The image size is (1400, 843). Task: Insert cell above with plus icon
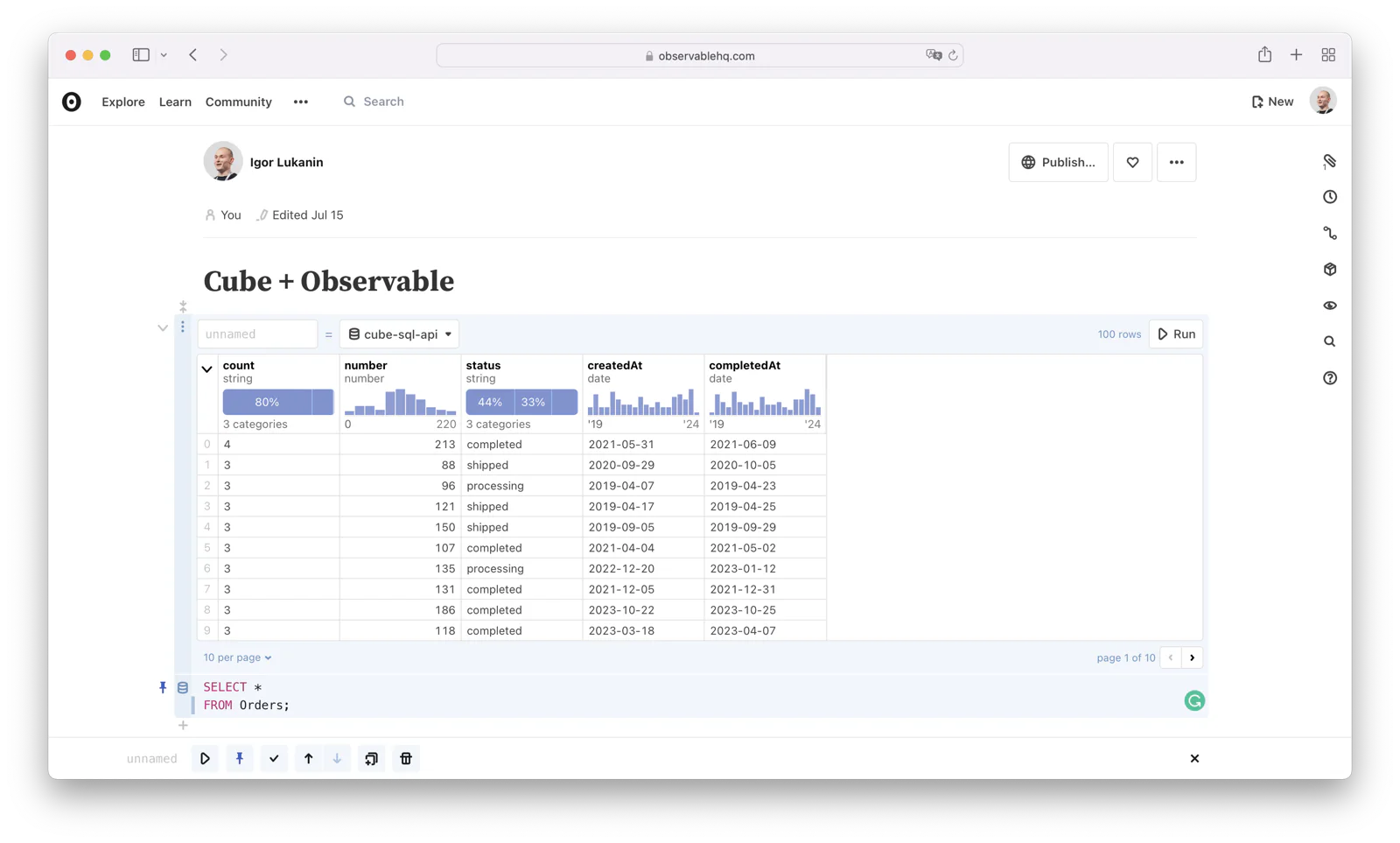(x=183, y=306)
